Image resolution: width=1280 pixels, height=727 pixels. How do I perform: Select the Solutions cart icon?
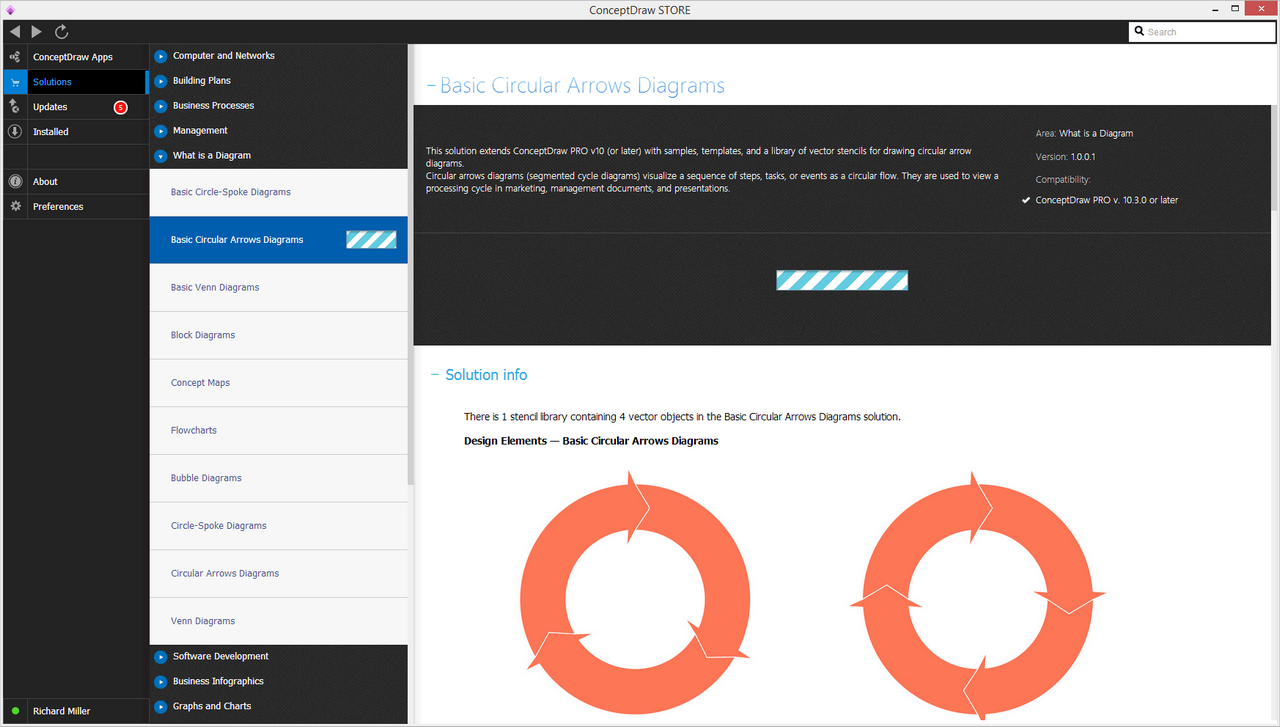(15, 82)
